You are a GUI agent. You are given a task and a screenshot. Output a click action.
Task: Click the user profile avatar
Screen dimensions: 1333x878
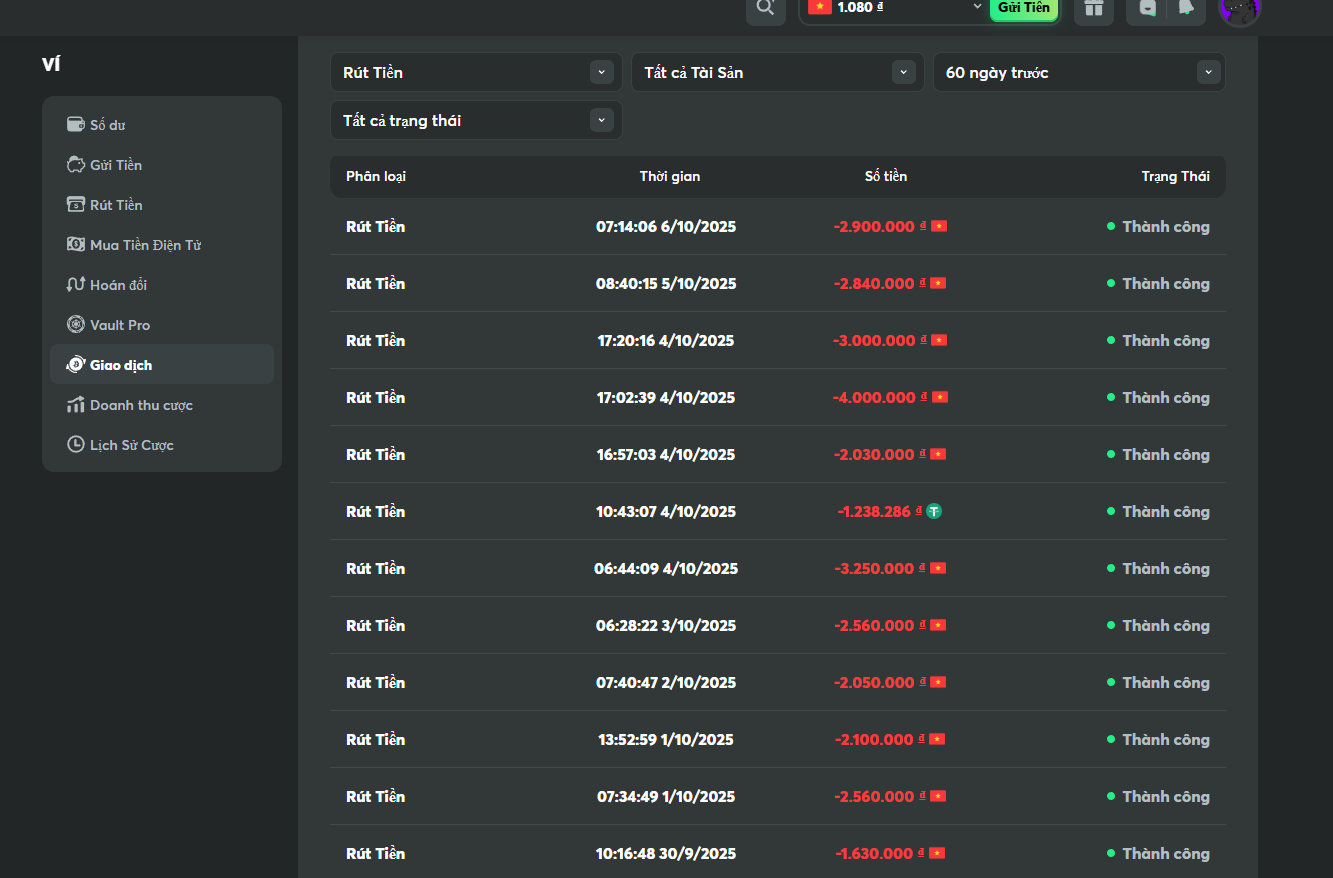(1240, 9)
